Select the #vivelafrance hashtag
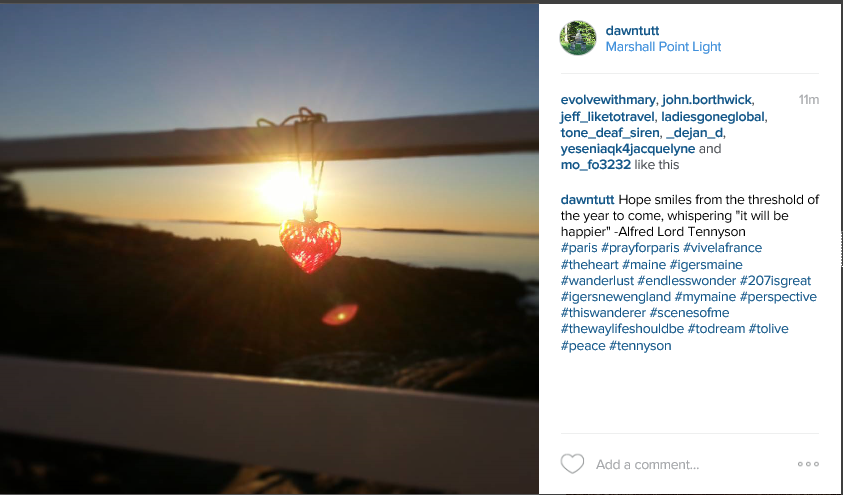843x495 pixels. click(x=722, y=248)
